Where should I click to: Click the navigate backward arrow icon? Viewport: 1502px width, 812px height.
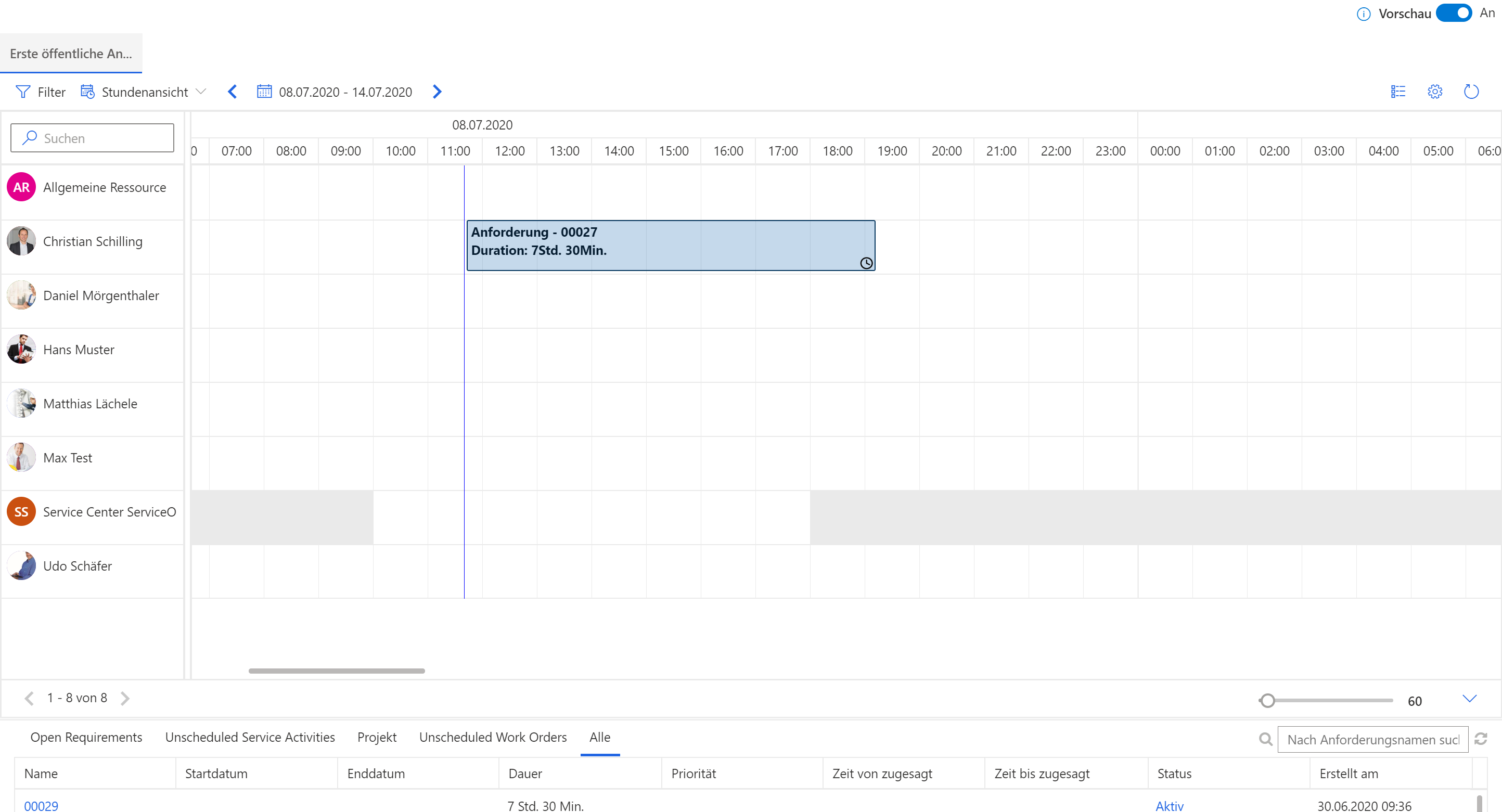(x=231, y=92)
